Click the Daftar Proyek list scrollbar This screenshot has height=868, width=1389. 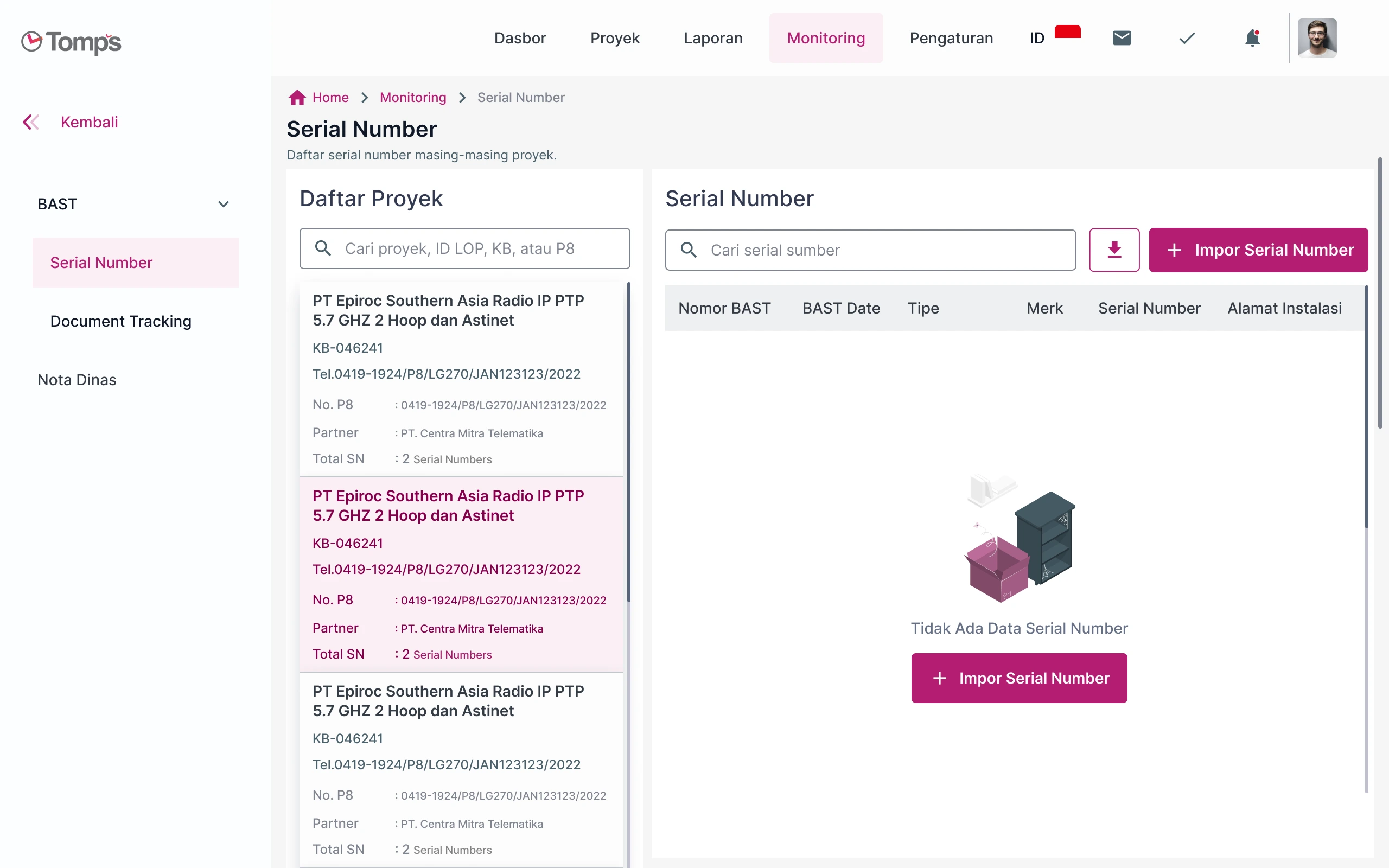628,442
